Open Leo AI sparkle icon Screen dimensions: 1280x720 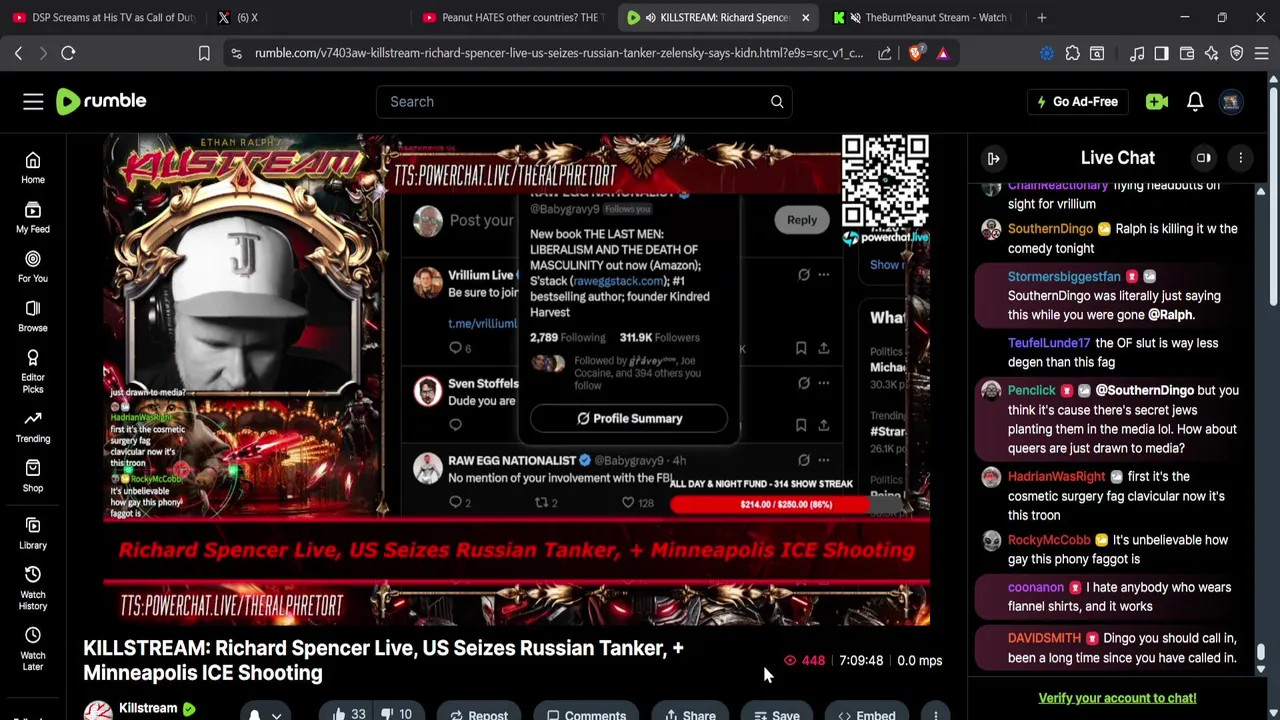tap(1212, 53)
